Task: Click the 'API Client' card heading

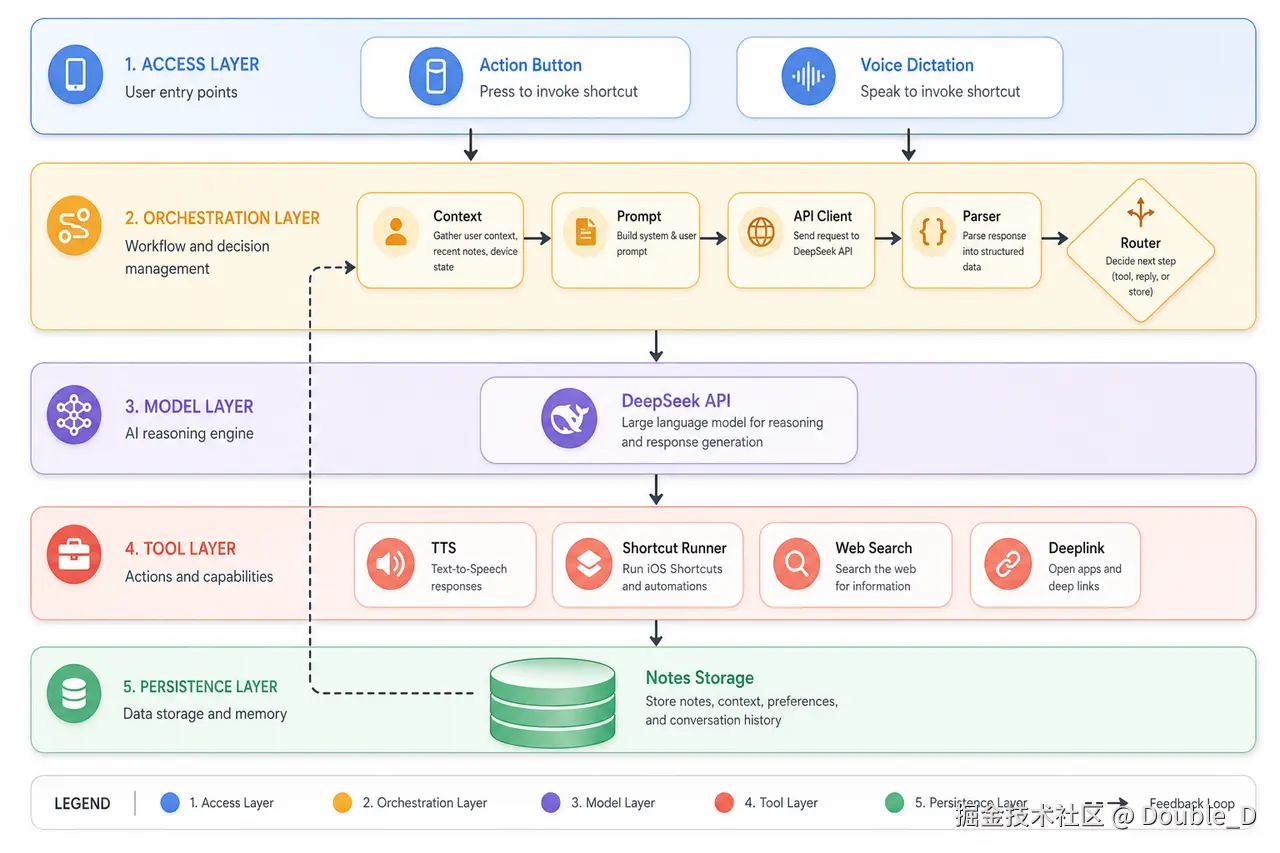Action: tap(823, 216)
